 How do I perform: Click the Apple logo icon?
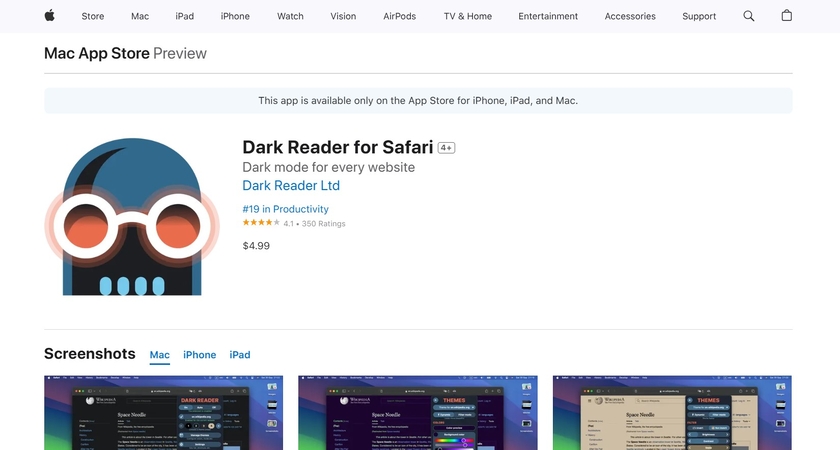49,16
